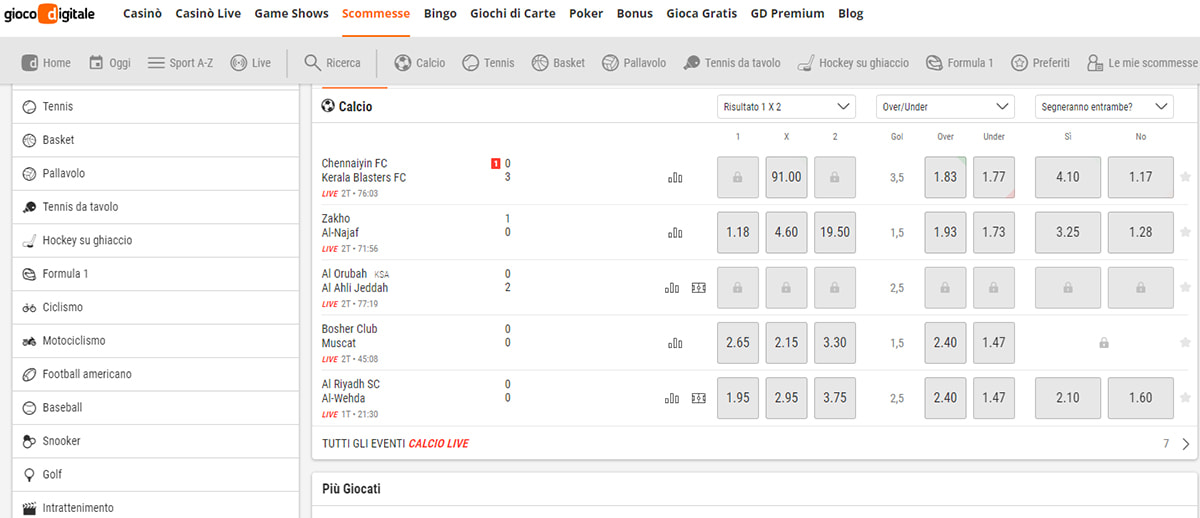Image resolution: width=1200 pixels, height=518 pixels.
Task: Open stats icon for Zakho match
Action: pos(675,233)
